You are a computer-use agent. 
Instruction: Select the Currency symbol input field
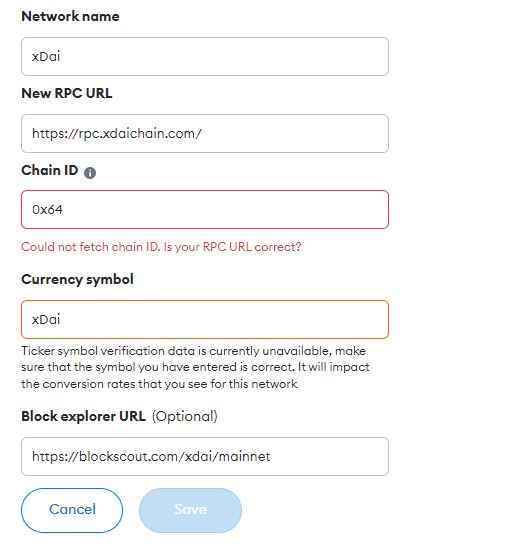click(205, 319)
